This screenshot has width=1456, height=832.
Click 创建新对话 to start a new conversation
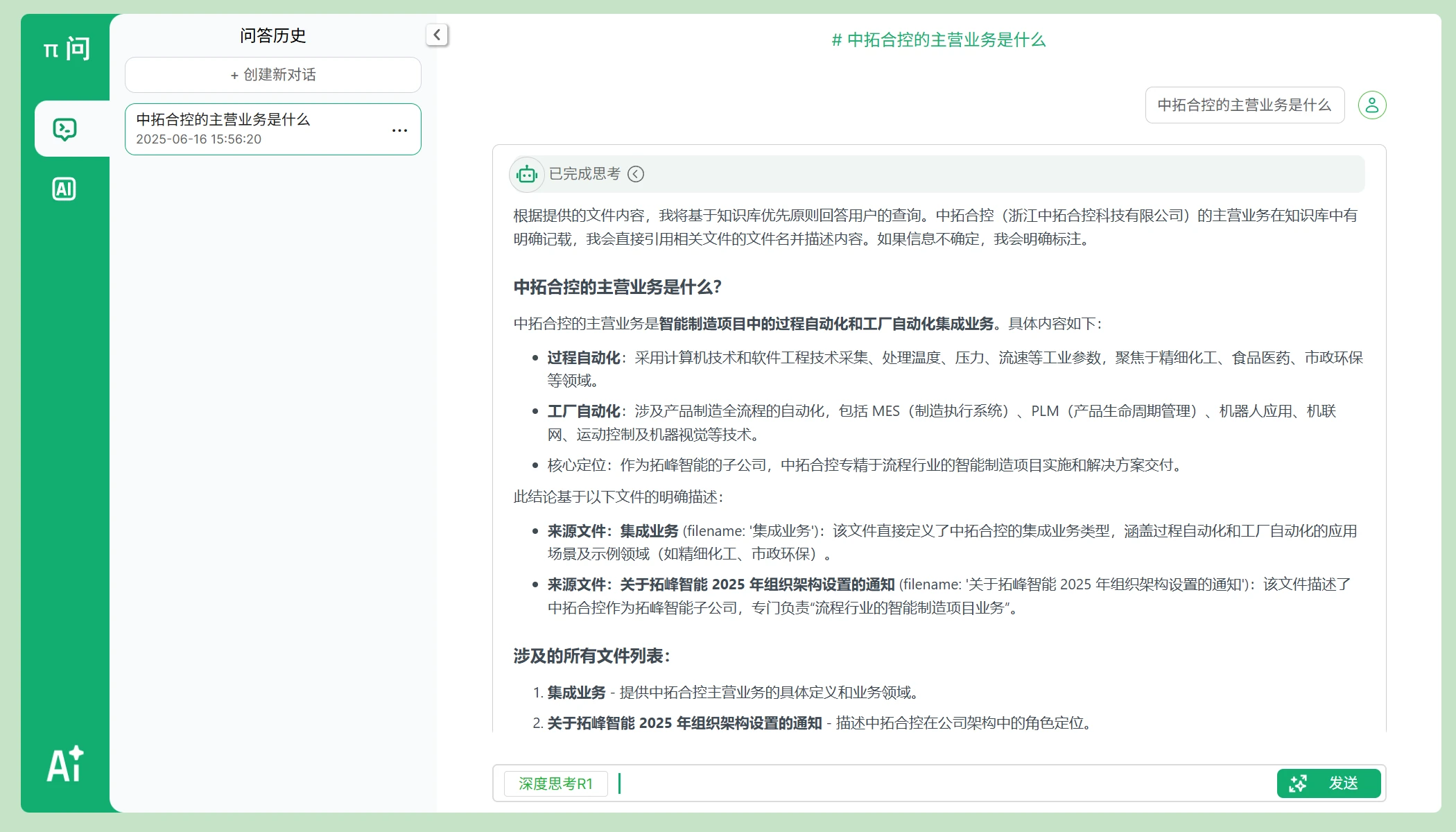click(272, 75)
